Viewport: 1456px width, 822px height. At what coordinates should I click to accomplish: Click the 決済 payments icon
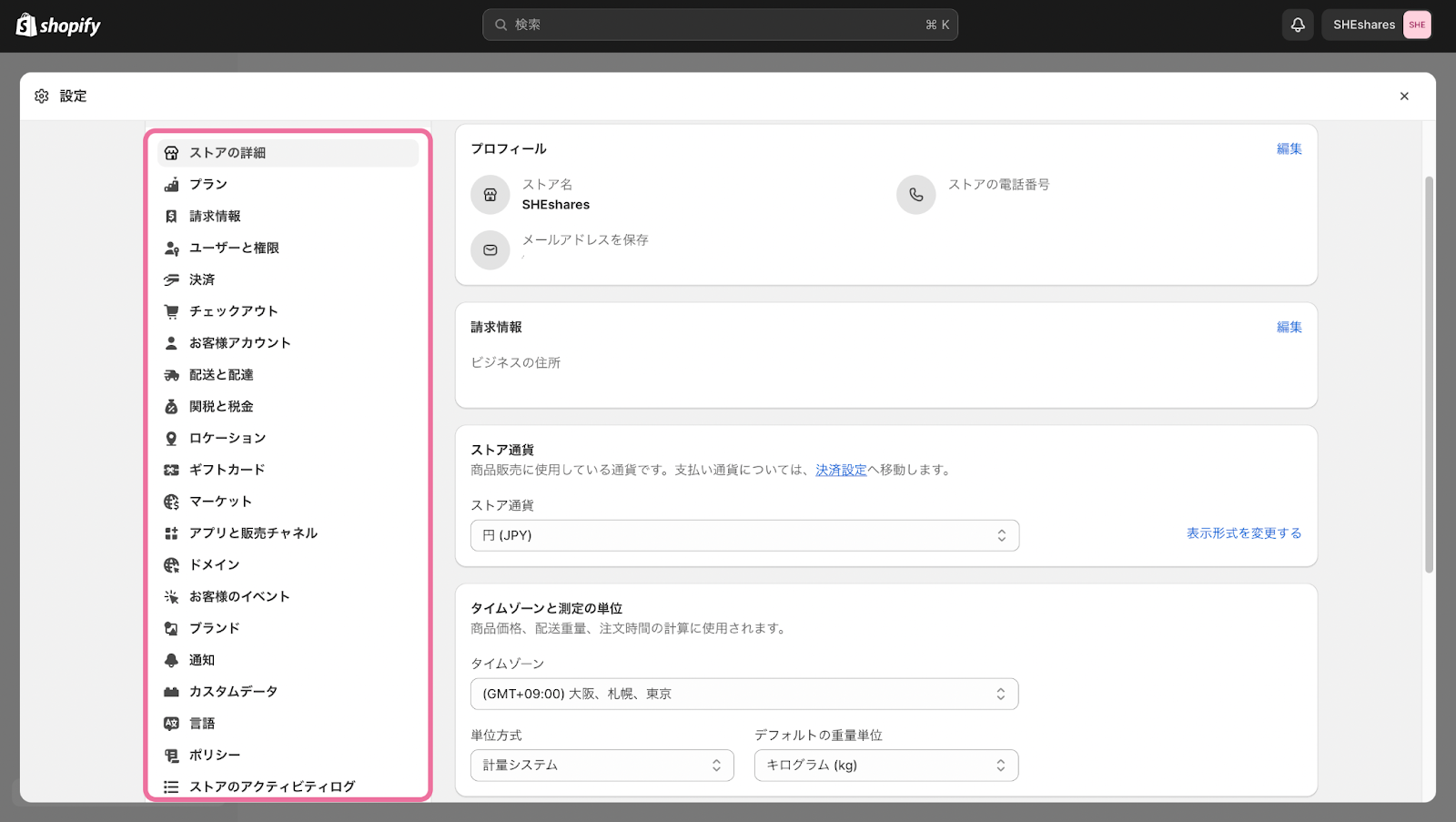pyautogui.click(x=171, y=279)
